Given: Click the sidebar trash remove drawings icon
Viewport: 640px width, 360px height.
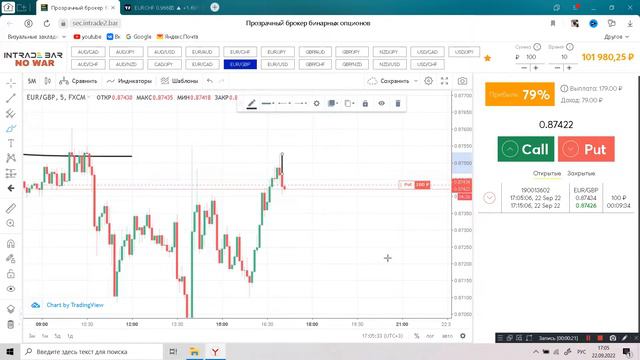Looking at the screenshot, I should (x=11, y=324).
